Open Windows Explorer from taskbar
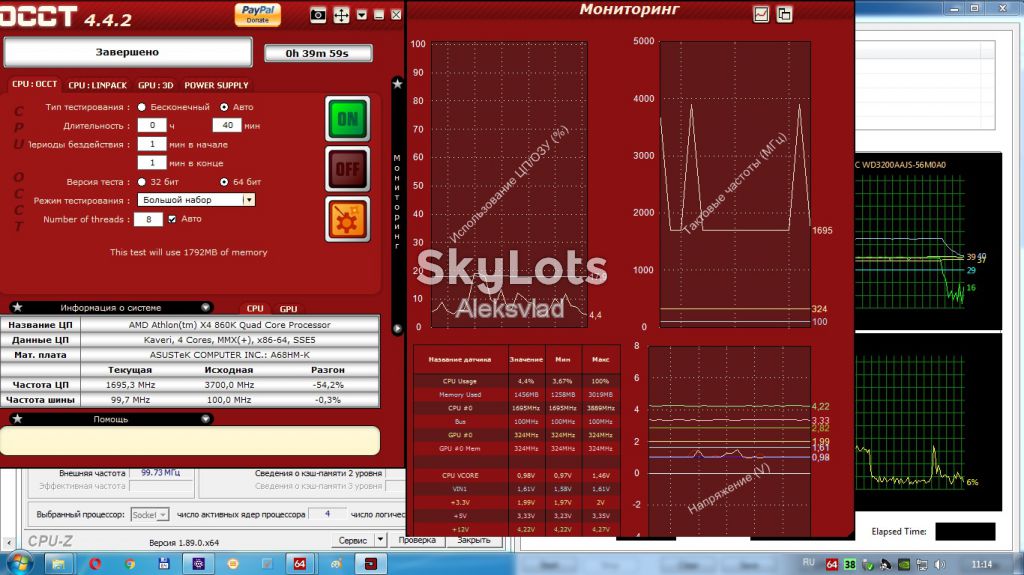Screen dimensions: 1024x575 pos(58,563)
